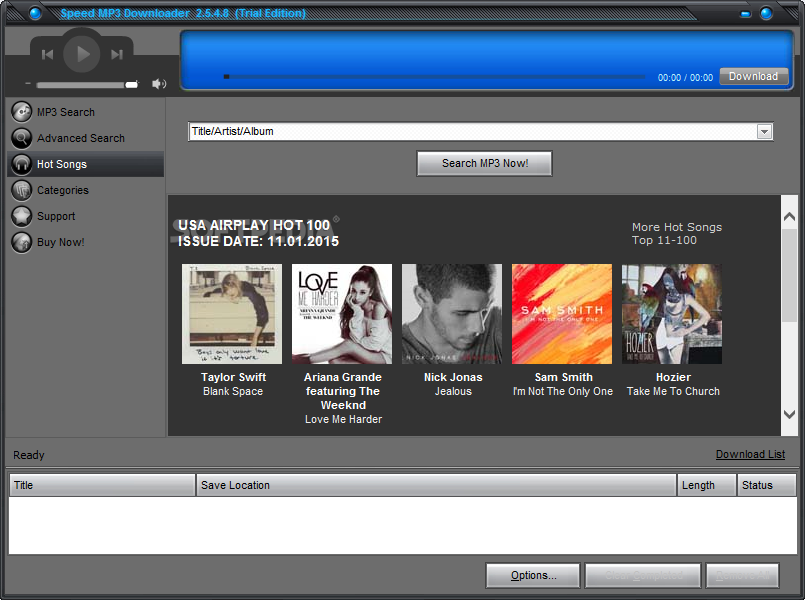Click the Categories icon
Image resolution: width=805 pixels, height=600 pixels.
22,190
